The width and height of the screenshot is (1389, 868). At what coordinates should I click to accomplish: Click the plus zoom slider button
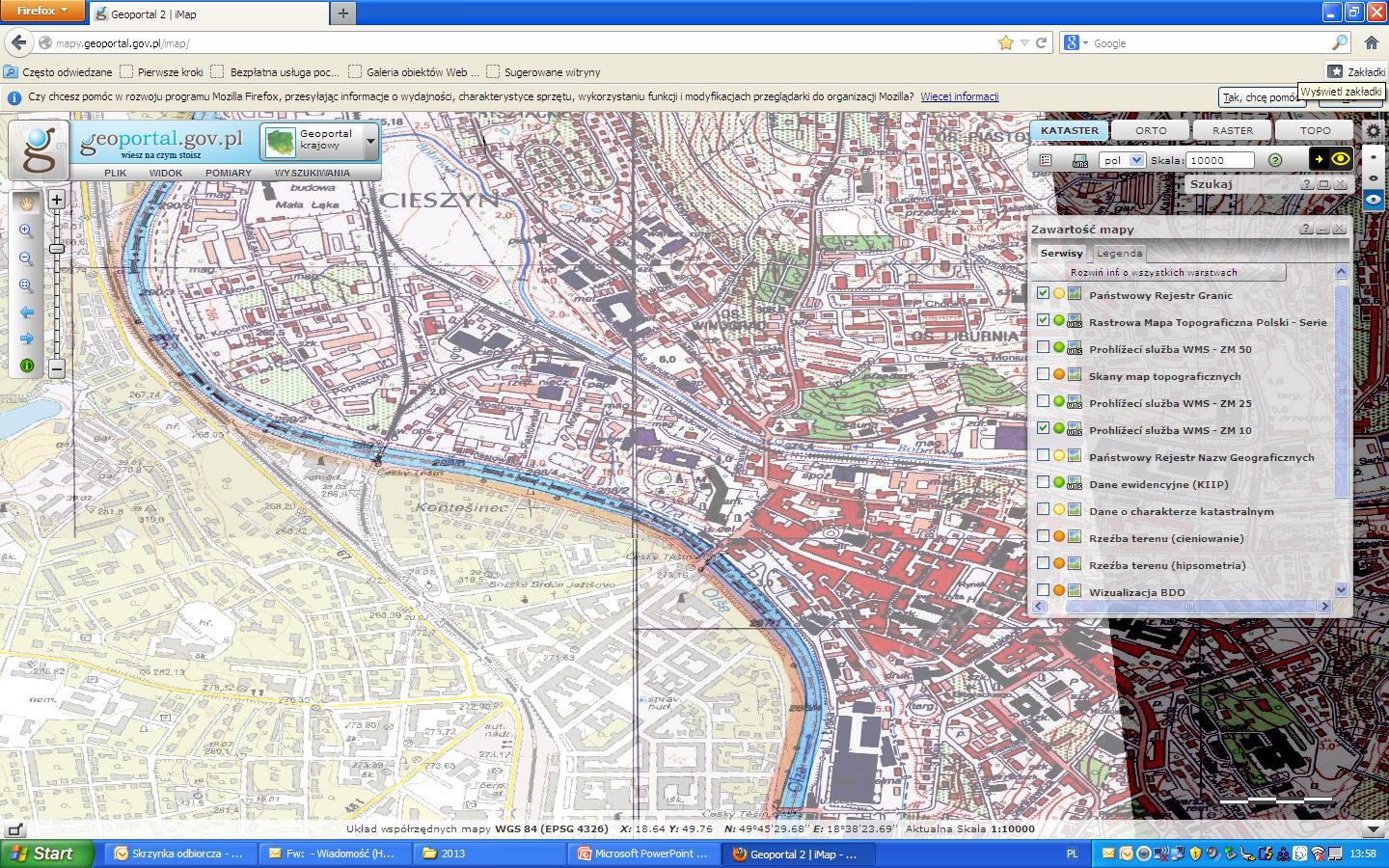click(57, 200)
